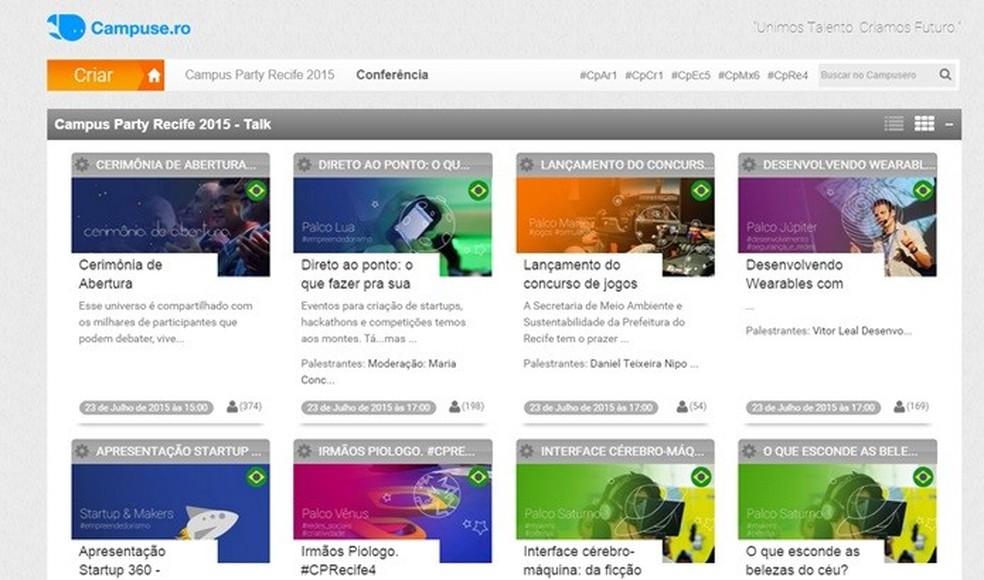
Task: Click Brazil flag badge on Apresentação Startup
Action: click(256, 477)
